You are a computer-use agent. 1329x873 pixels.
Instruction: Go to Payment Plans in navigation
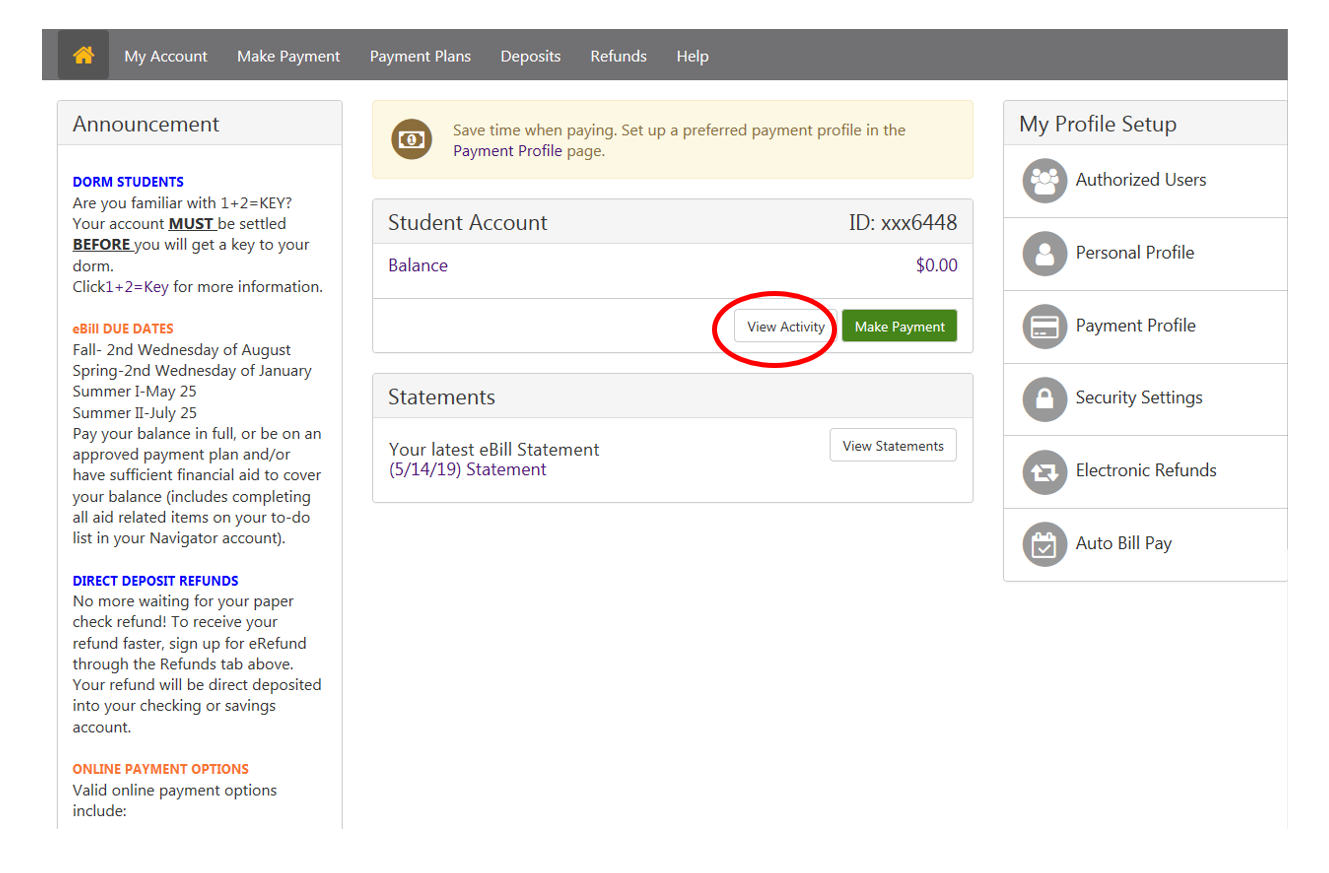tap(420, 56)
